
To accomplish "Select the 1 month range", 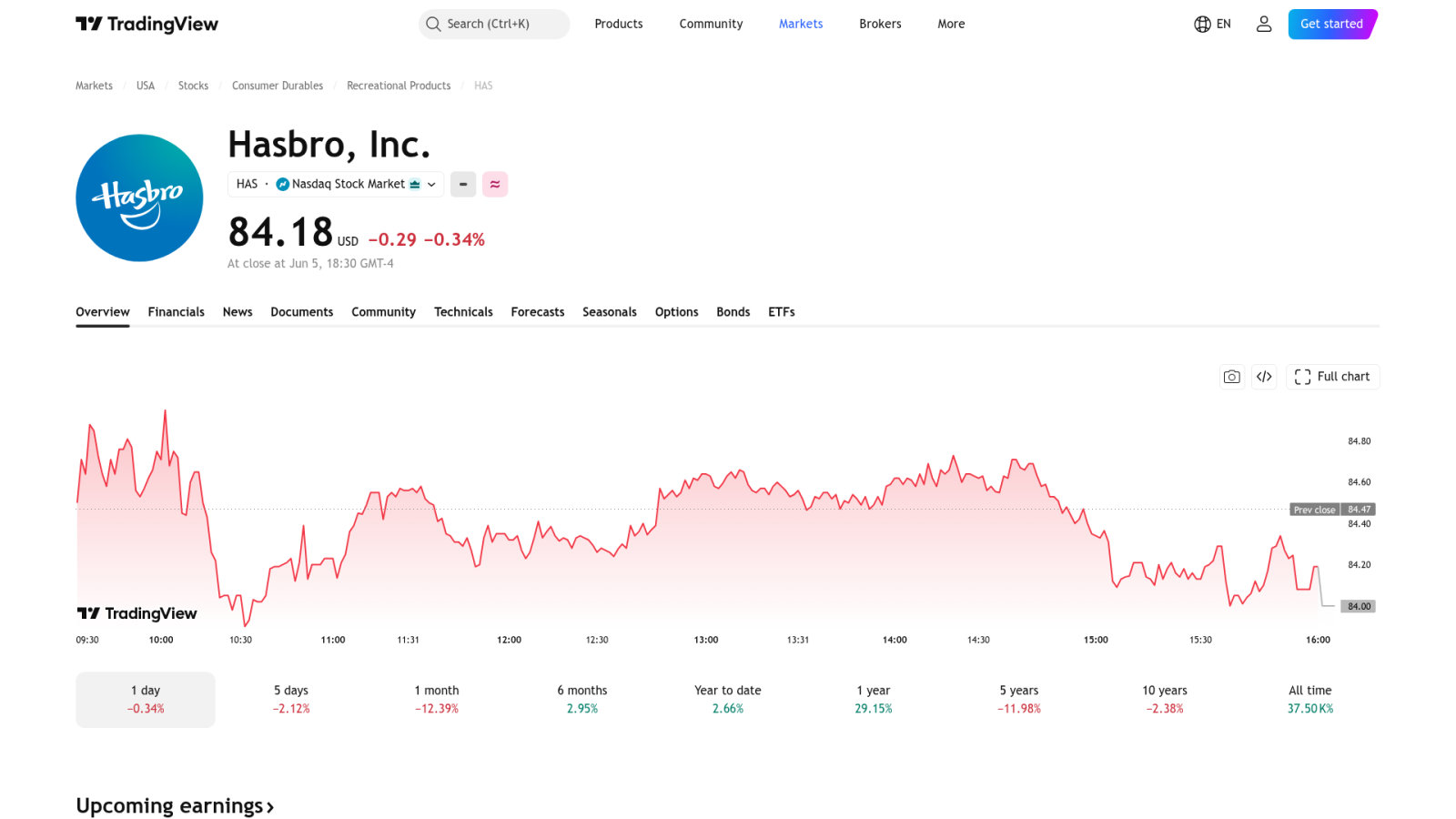I will (437, 700).
